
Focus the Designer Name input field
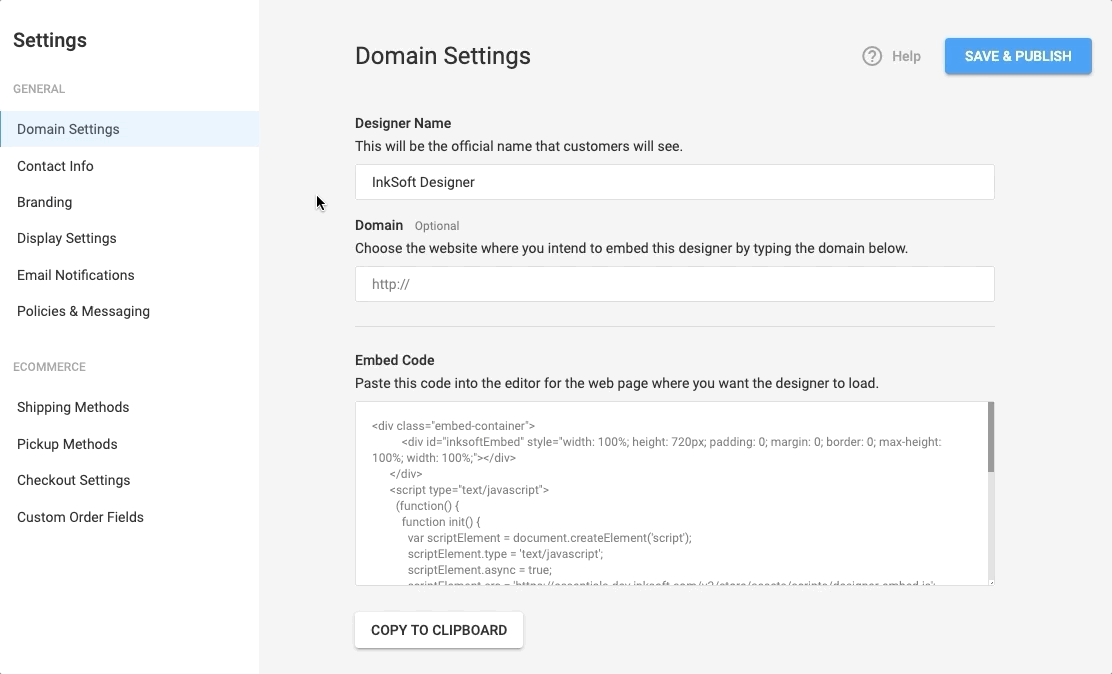coord(674,182)
